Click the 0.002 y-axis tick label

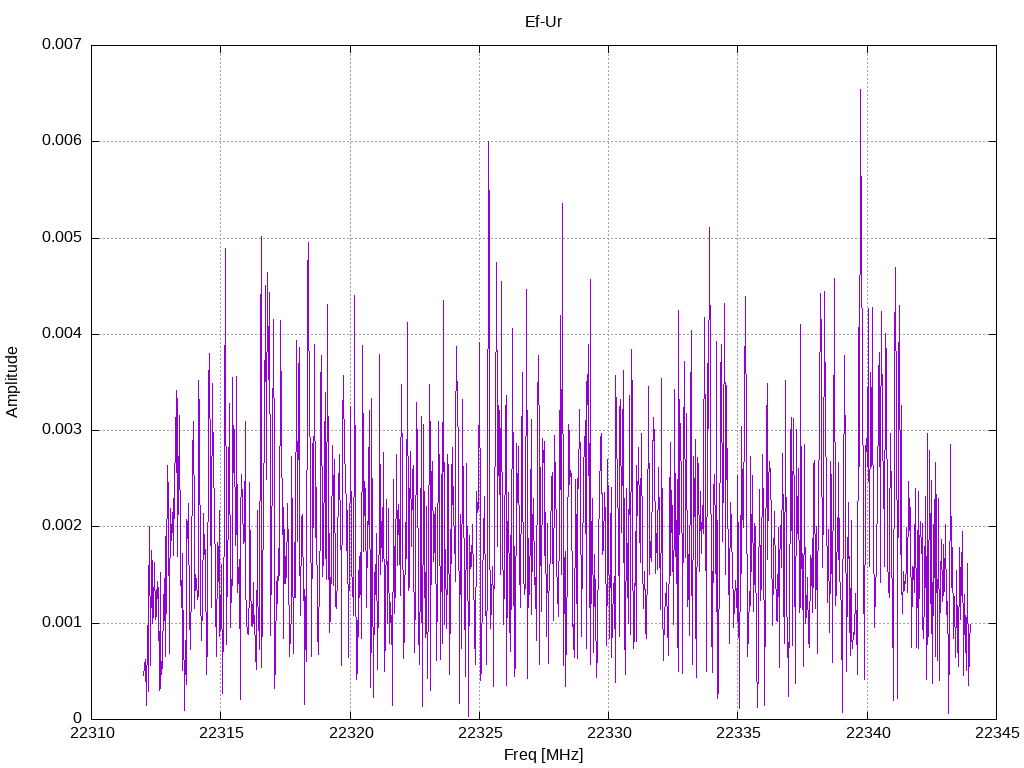coord(62,526)
